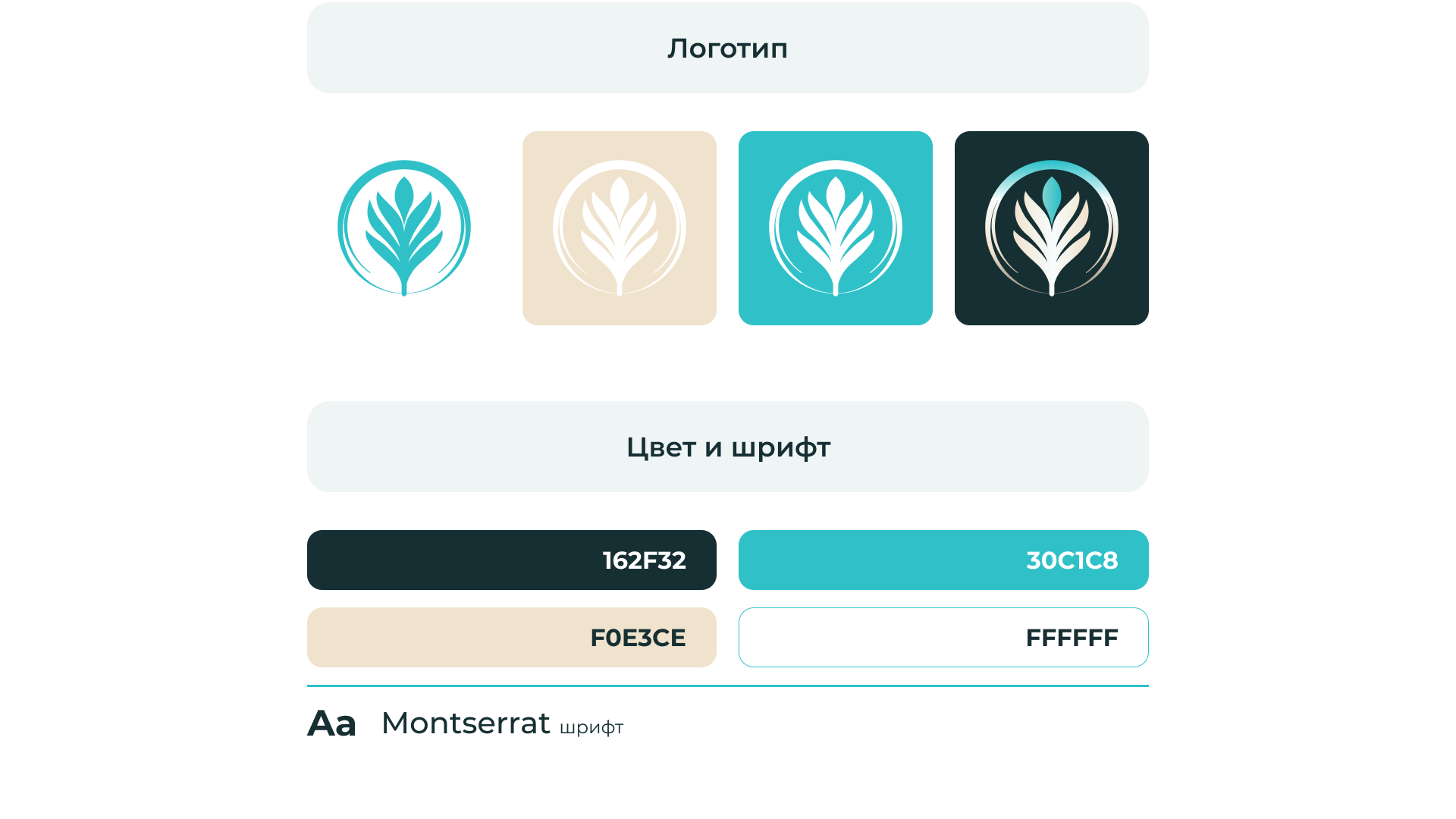Click the teal logo on white background
Viewport: 1456px width, 819px height.
point(404,227)
